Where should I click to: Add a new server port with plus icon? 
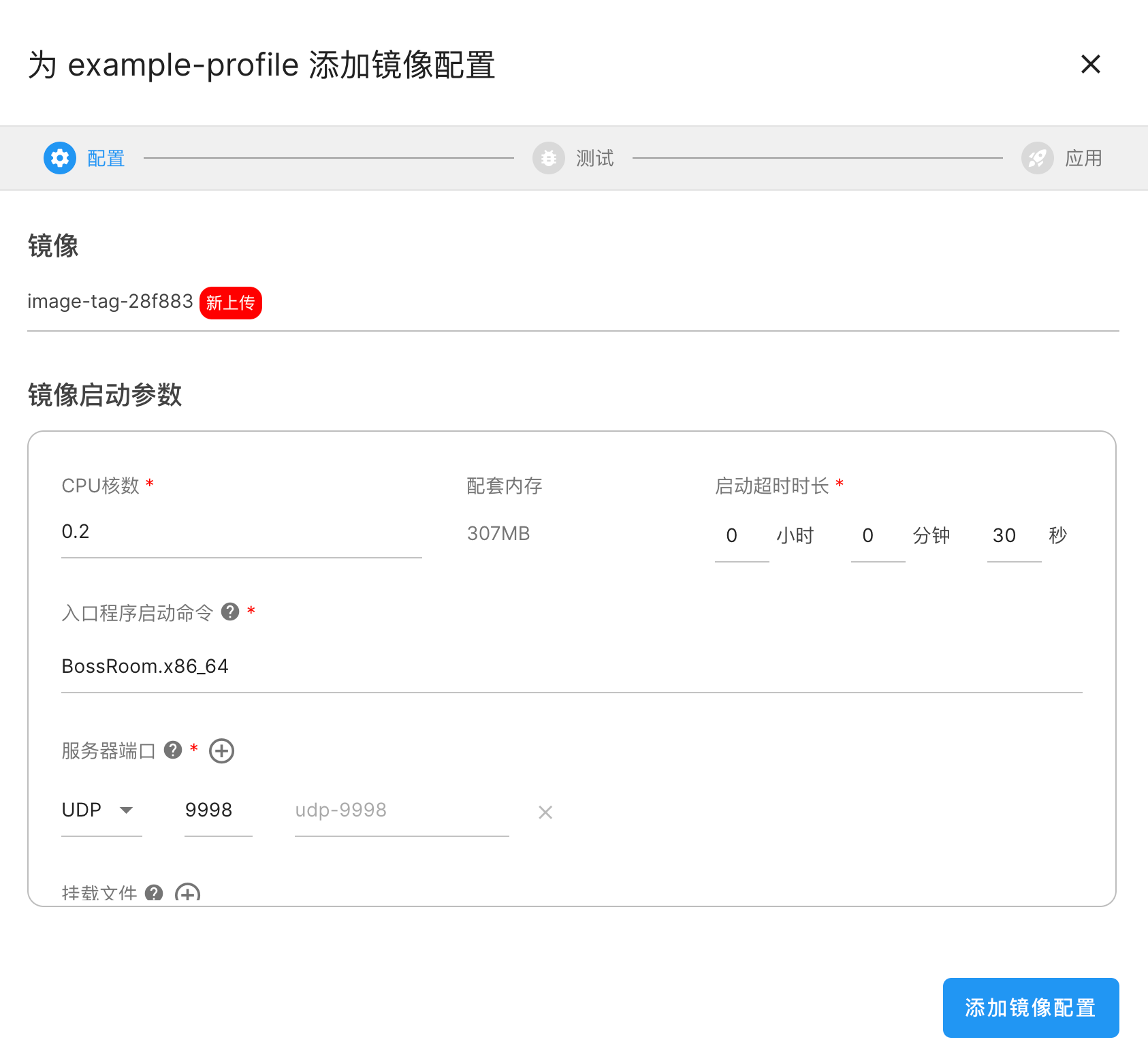221,750
